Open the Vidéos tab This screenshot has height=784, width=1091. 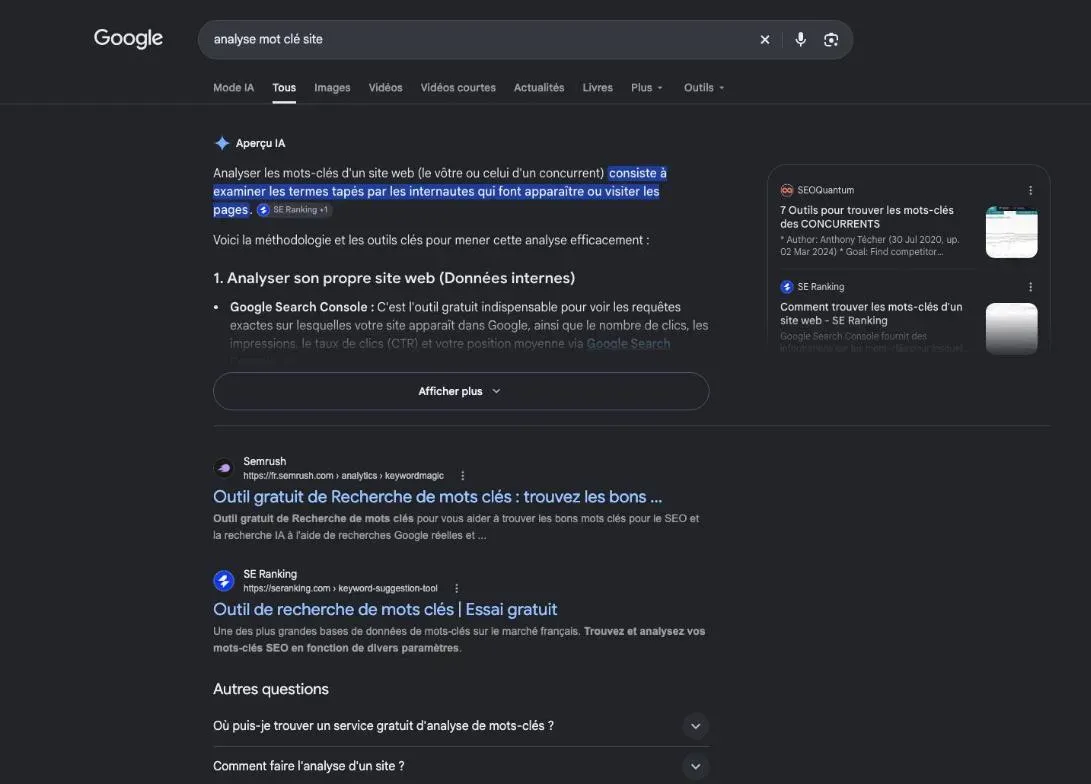[385, 88]
